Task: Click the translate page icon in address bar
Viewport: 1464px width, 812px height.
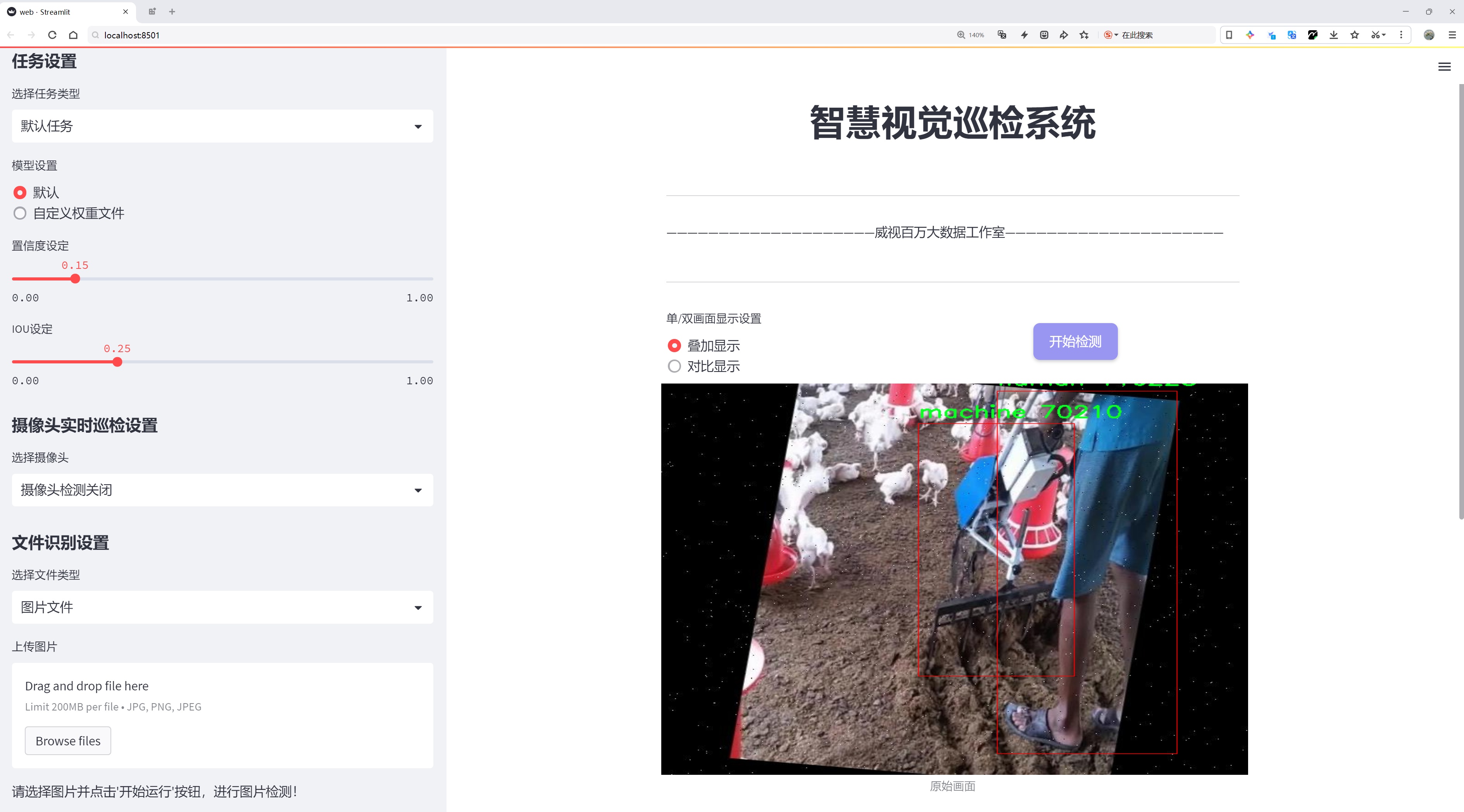Action: pyautogui.click(x=1002, y=34)
